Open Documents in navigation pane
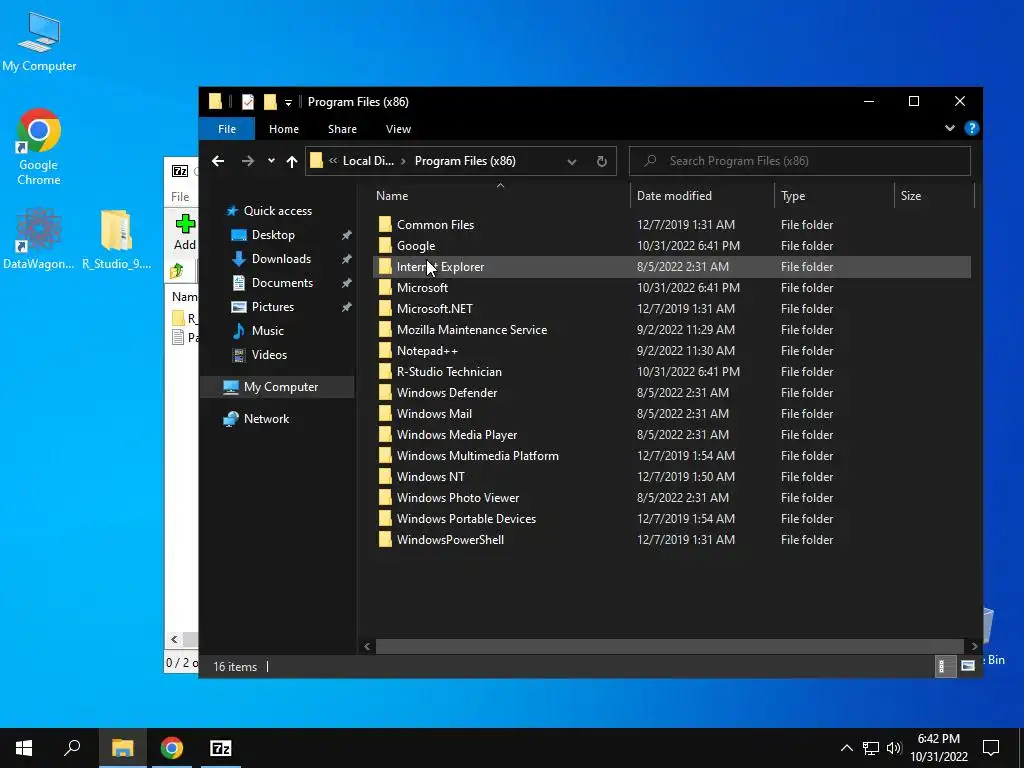This screenshot has width=1024, height=768. pos(282,283)
